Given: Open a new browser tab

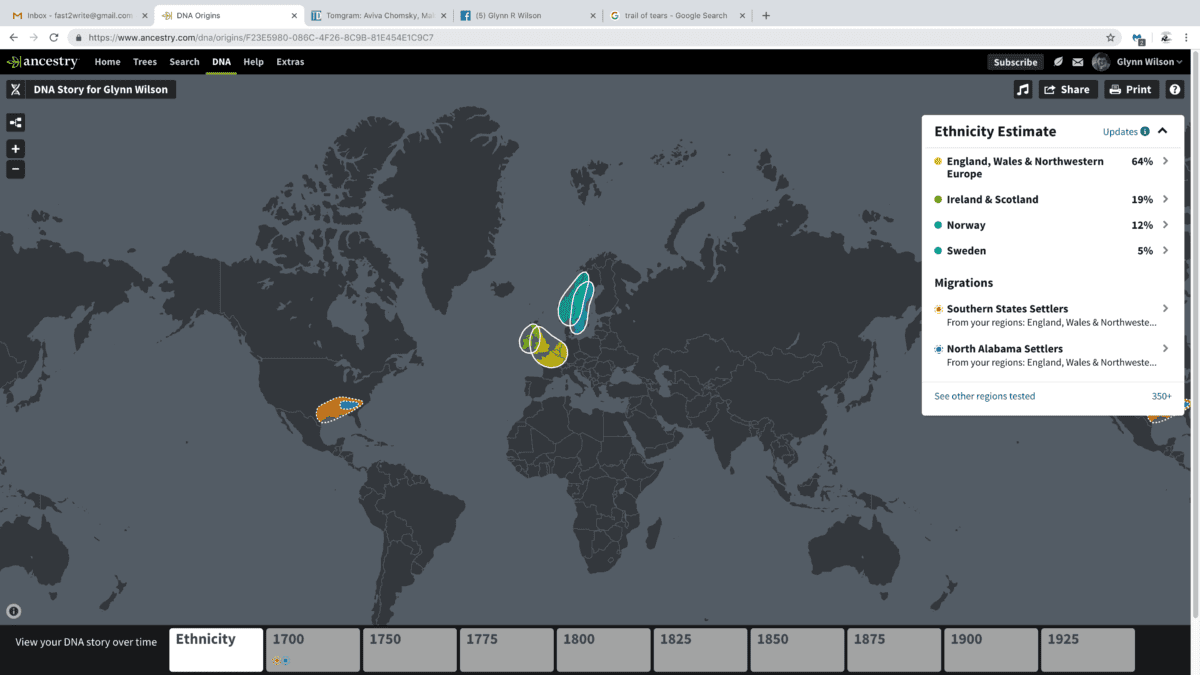Looking at the screenshot, I should tap(765, 15).
